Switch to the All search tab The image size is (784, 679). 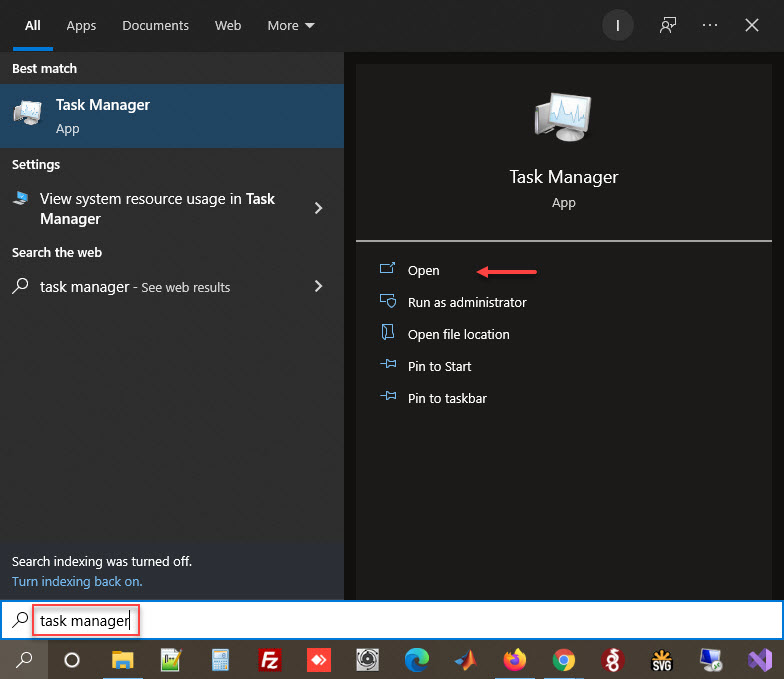[x=33, y=26]
